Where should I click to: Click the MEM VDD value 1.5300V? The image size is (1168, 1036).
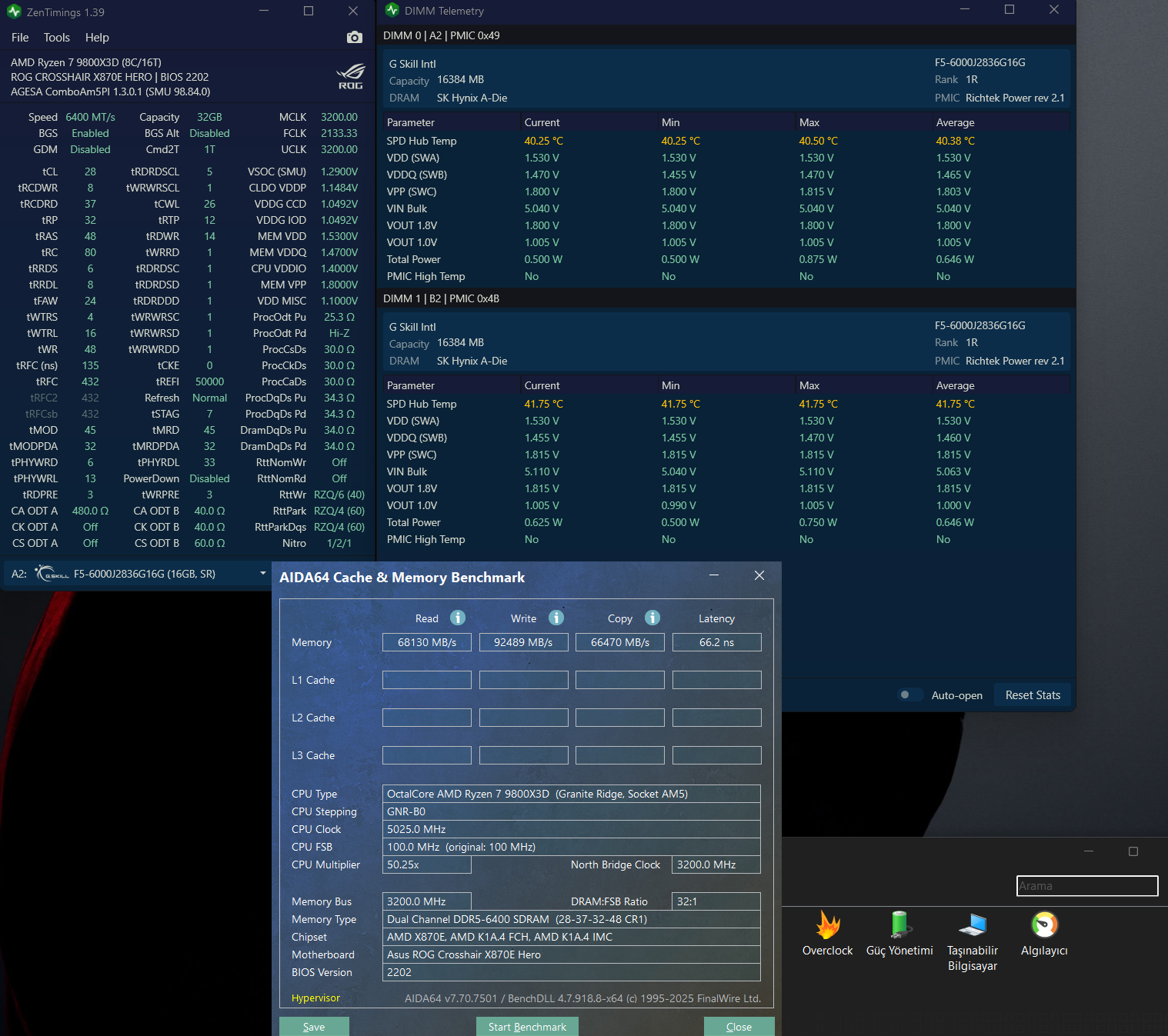point(339,236)
